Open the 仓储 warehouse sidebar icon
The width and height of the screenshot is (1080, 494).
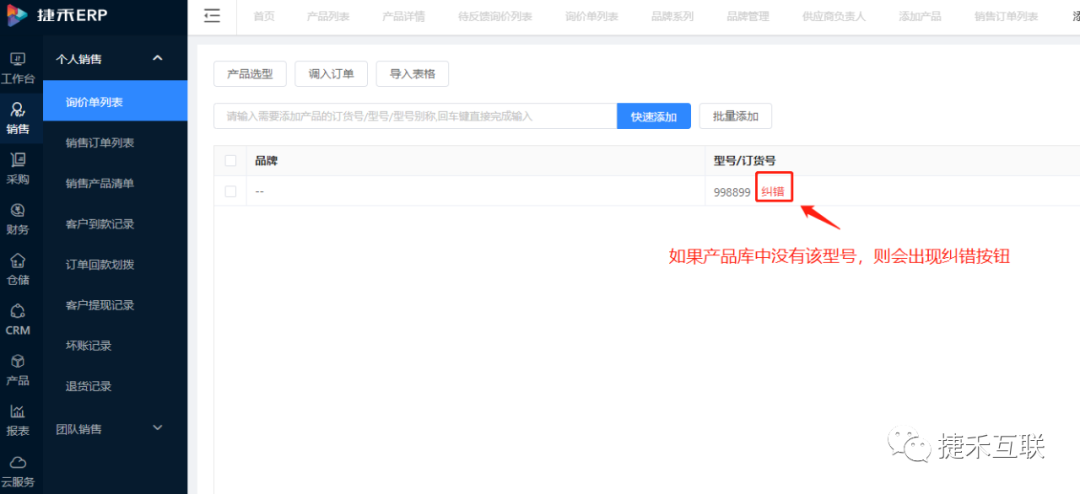tap(18, 269)
